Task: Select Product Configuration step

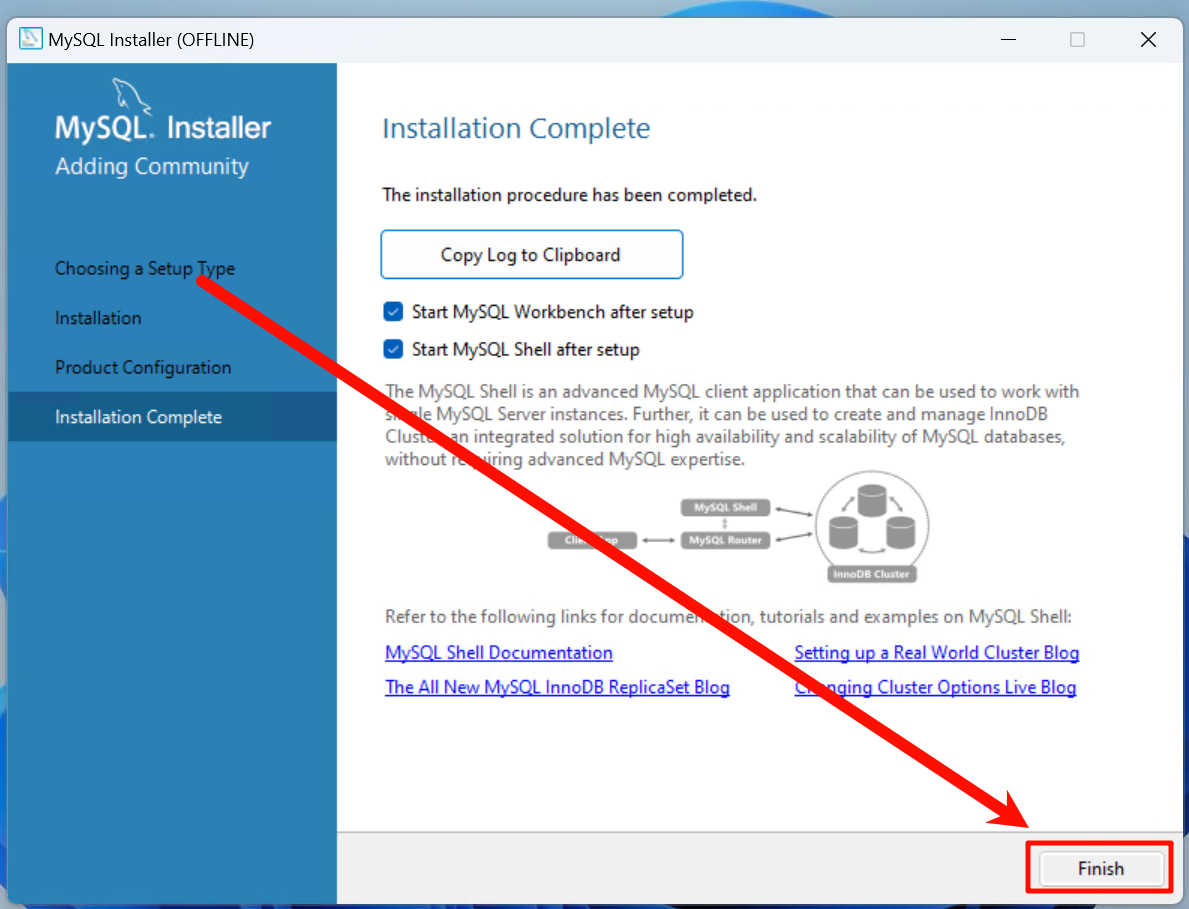Action: [x=143, y=367]
